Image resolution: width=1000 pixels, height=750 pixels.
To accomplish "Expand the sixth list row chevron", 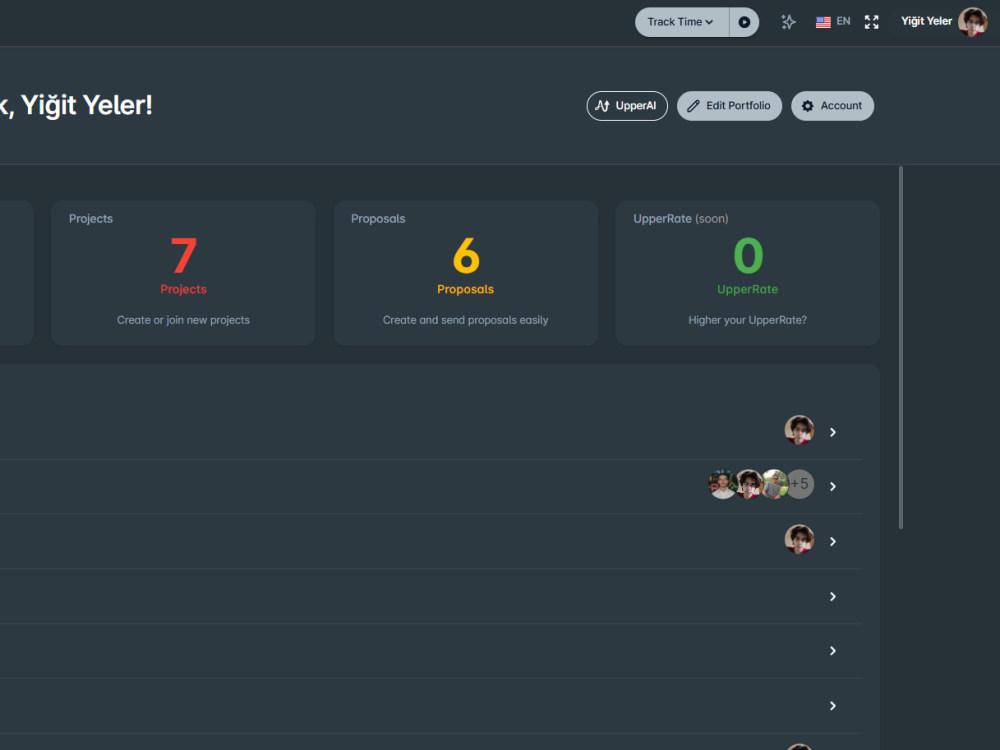I will 833,705.
